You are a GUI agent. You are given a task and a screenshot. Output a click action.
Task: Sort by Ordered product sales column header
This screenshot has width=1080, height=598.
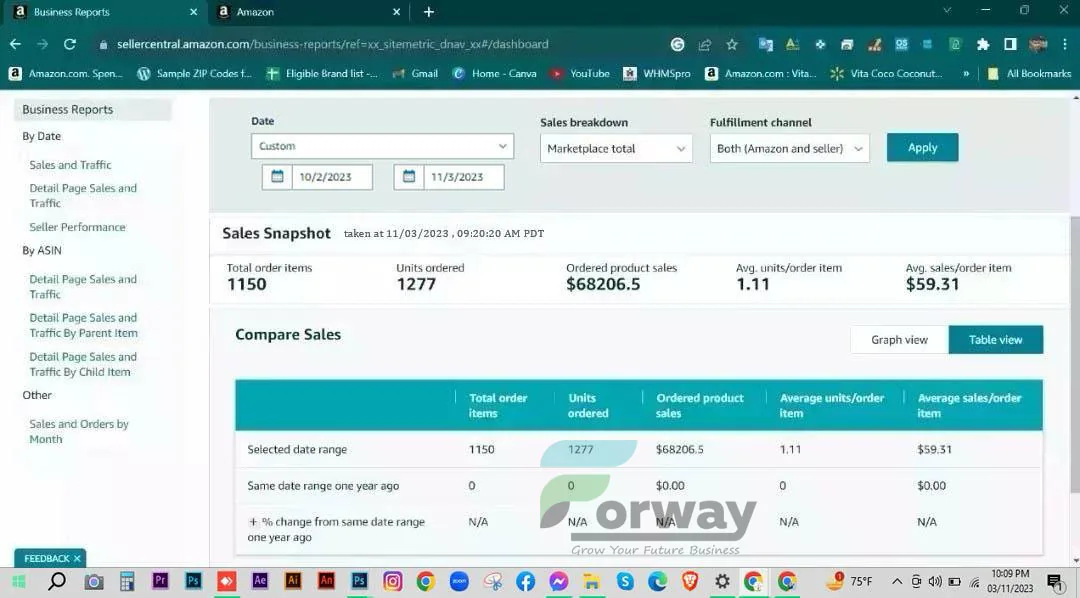click(x=700, y=405)
